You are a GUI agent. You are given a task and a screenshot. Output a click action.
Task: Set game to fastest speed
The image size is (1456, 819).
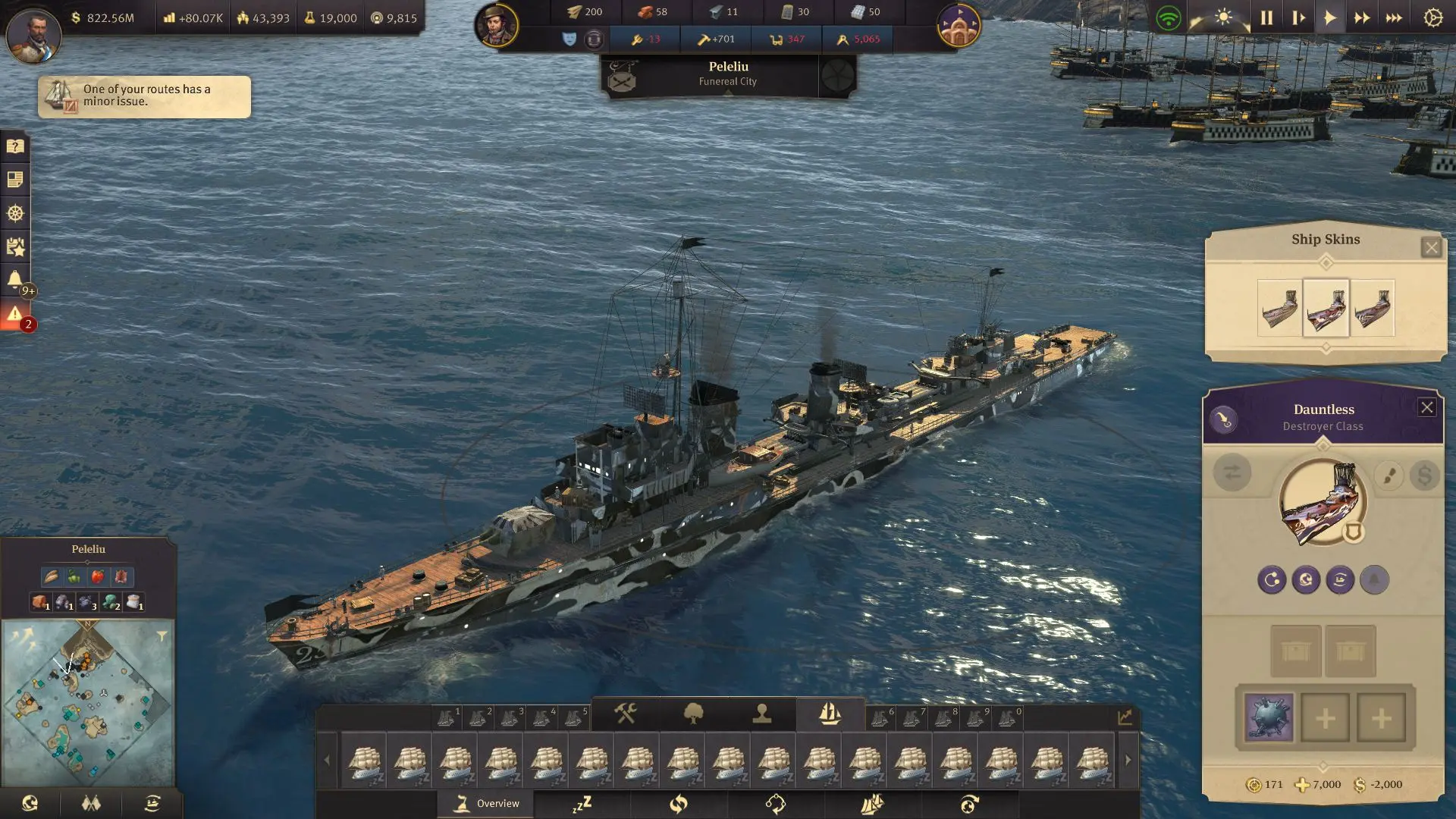coord(1394,17)
